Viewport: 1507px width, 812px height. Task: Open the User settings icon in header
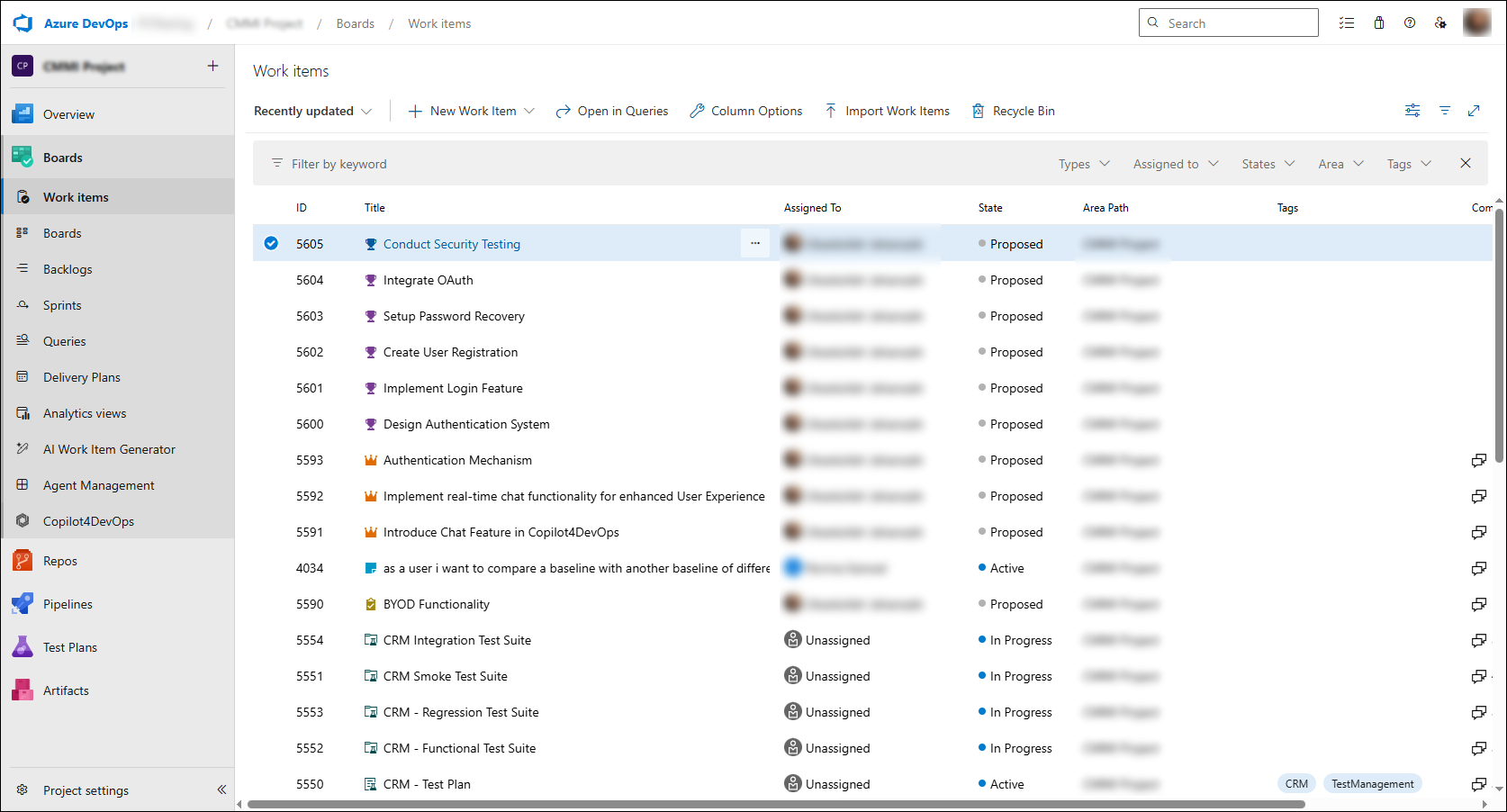pyautogui.click(x=1440, y=23)
